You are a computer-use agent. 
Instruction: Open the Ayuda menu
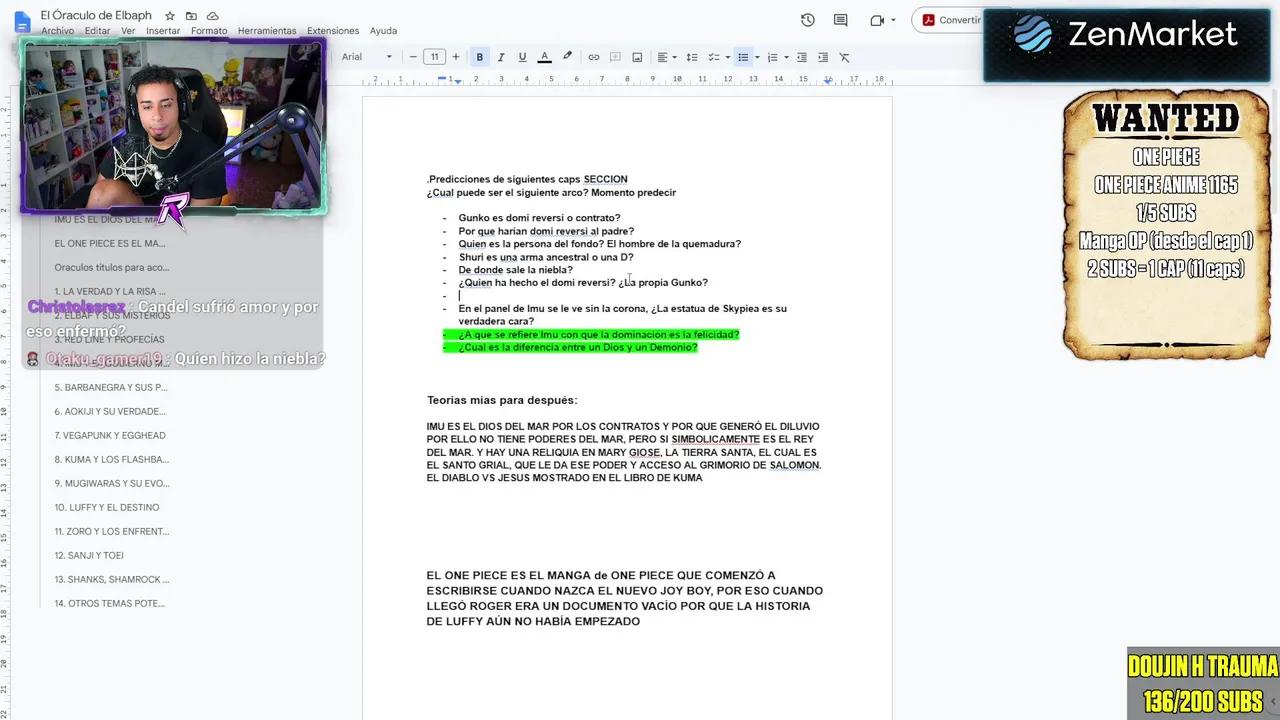pyautogui.click(x=383, y=31)
